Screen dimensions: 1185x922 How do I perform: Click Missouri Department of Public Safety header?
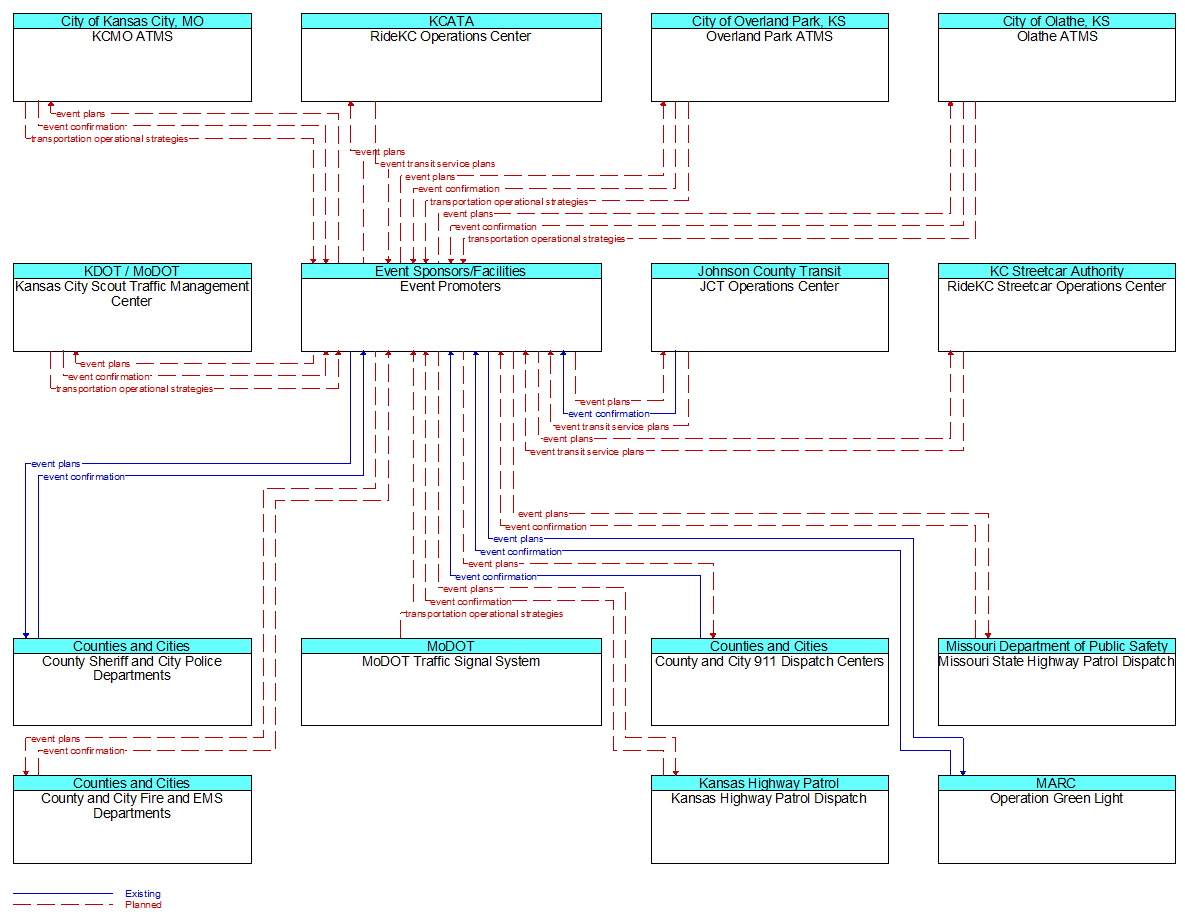click(1057, 646)
